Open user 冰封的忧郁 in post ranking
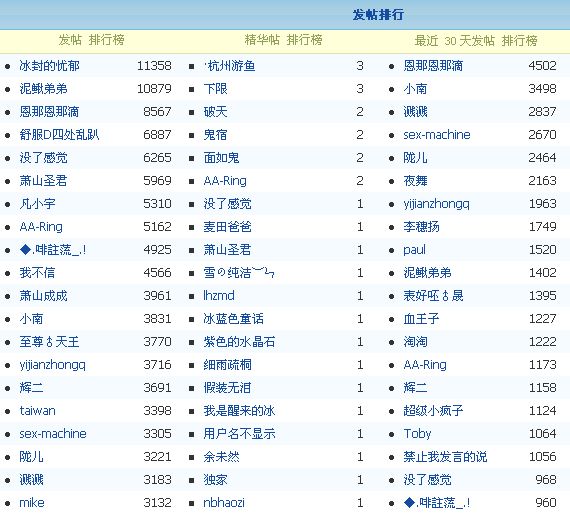This screenshot has height=515, width=570. (x=49, y=66)
